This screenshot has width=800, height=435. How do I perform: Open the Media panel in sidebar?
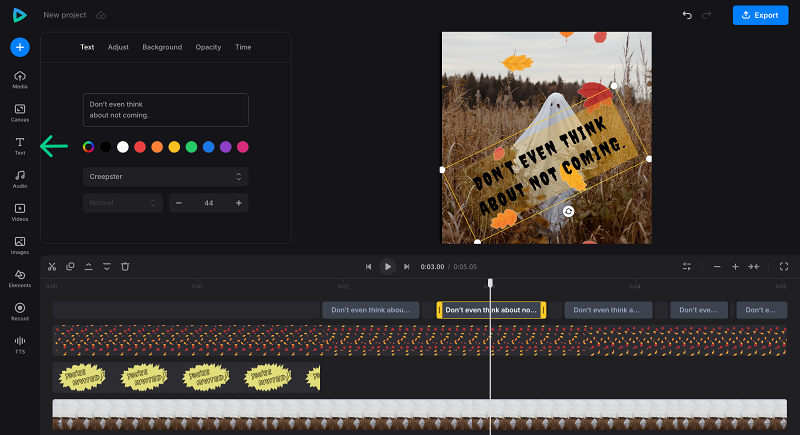(x=20, y=80)
